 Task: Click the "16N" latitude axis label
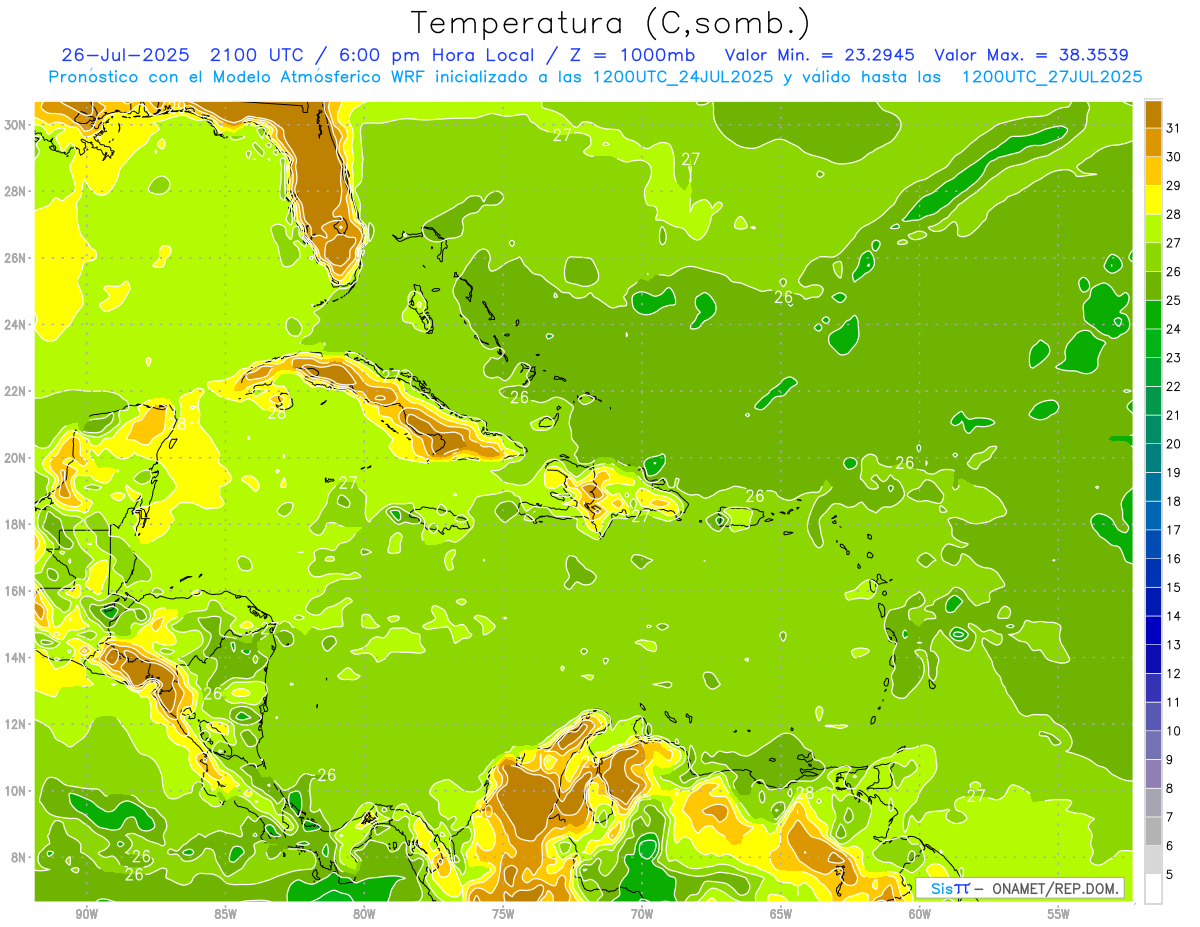pos(15,591)
